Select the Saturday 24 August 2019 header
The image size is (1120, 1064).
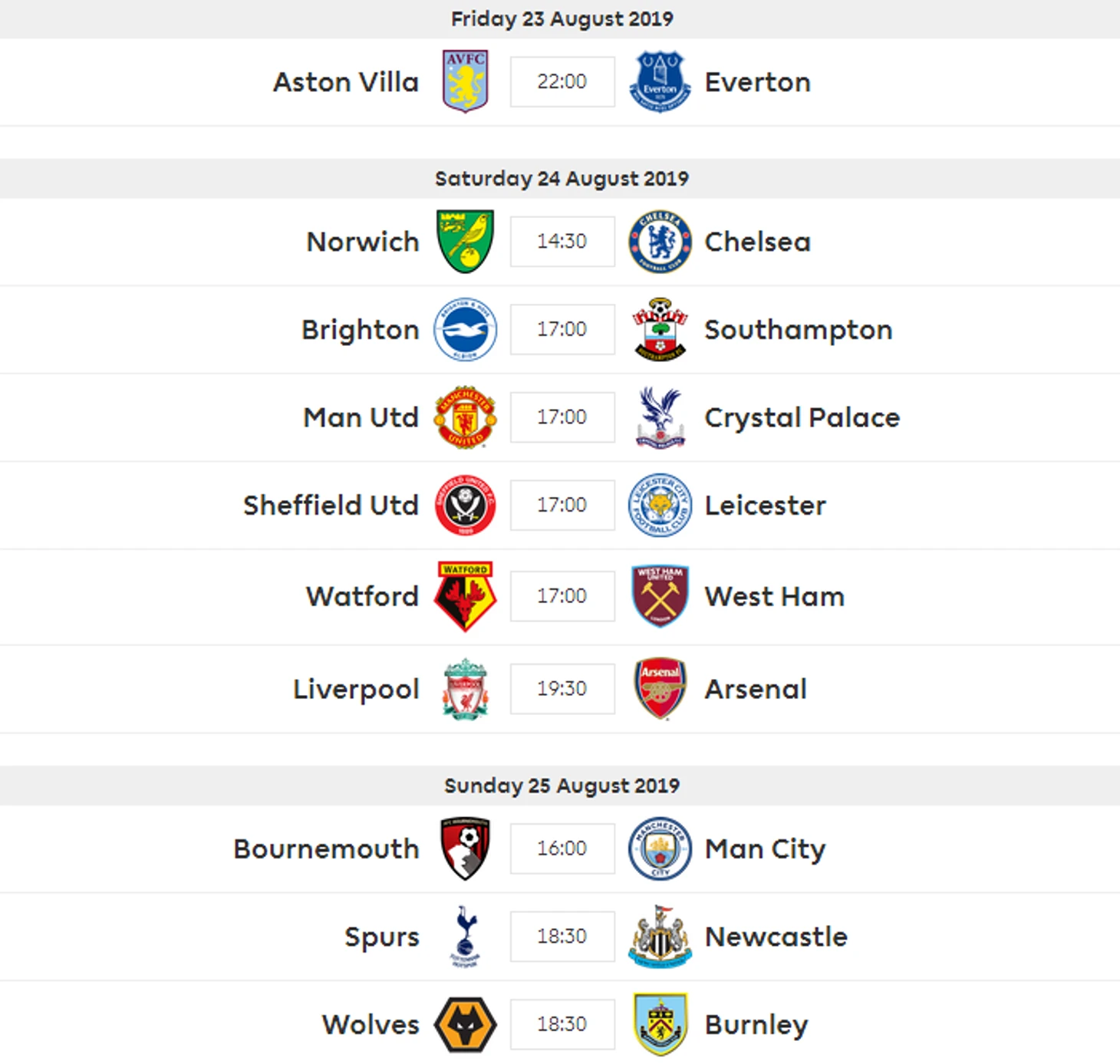(x=560, y=179)
